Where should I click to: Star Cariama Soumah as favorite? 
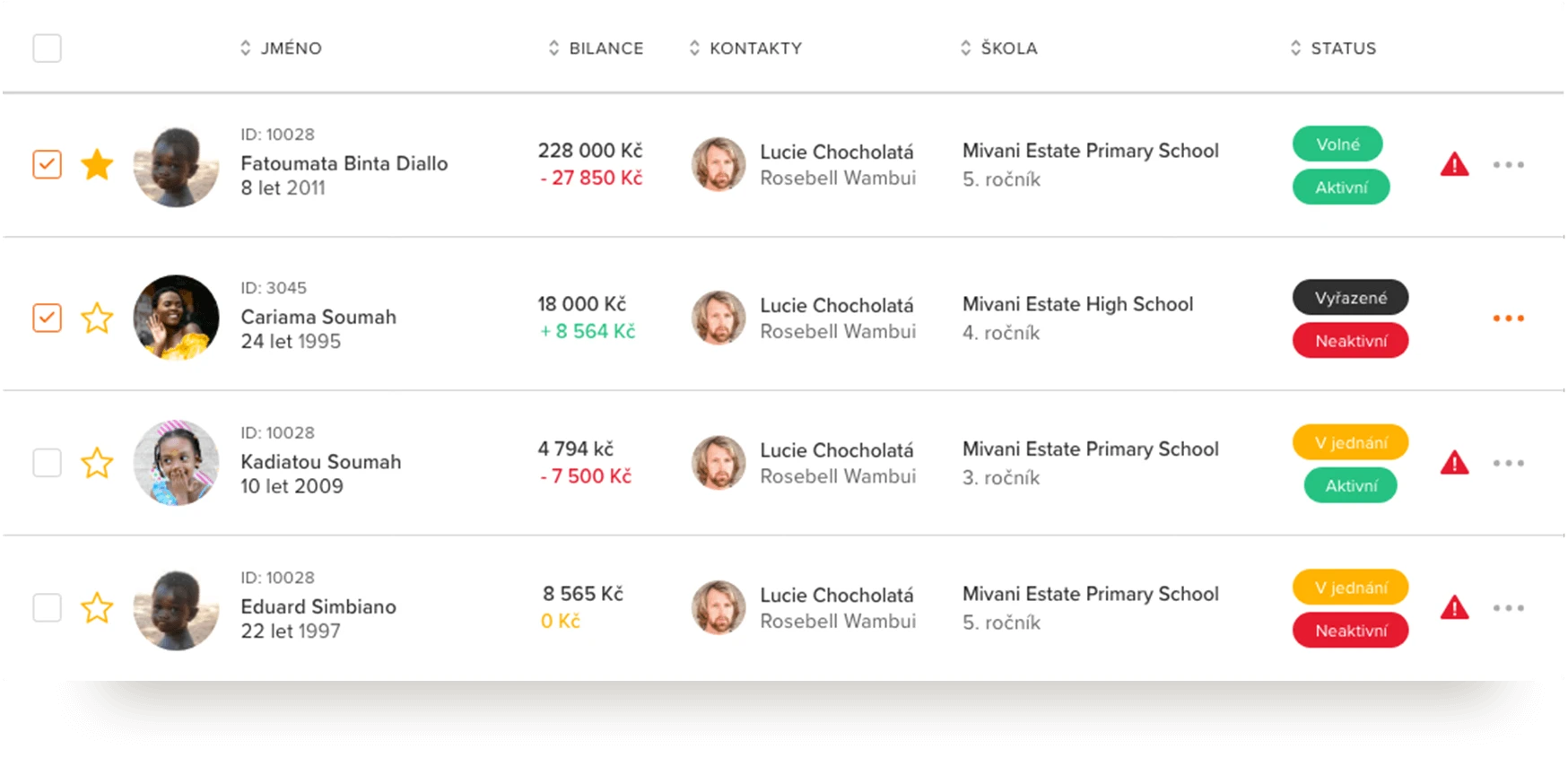97,318
